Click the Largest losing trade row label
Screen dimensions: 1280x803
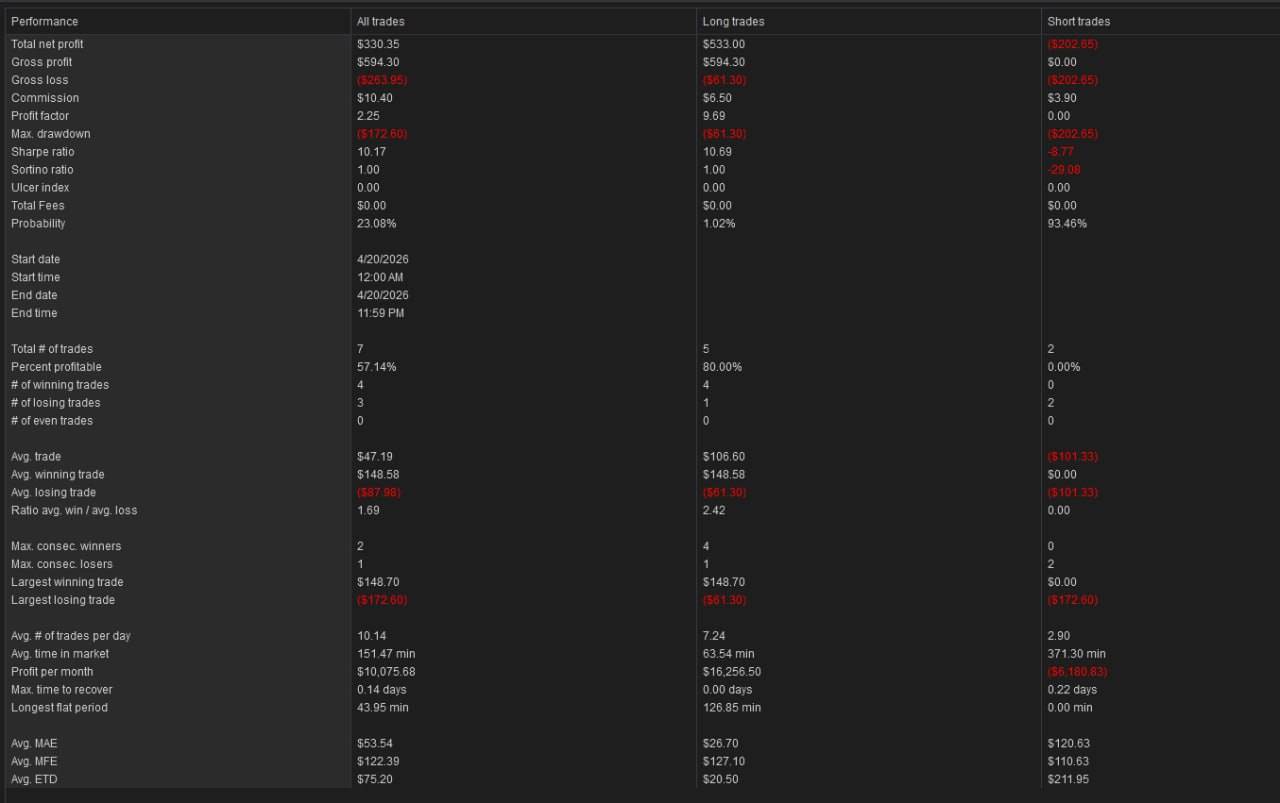point(62,600)
